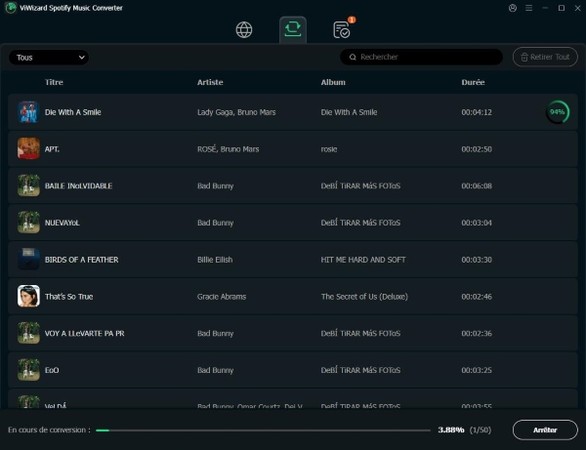Open the converted history tab with badge
The width and height of the screenshot is (586, 450).
pos(342,30)
